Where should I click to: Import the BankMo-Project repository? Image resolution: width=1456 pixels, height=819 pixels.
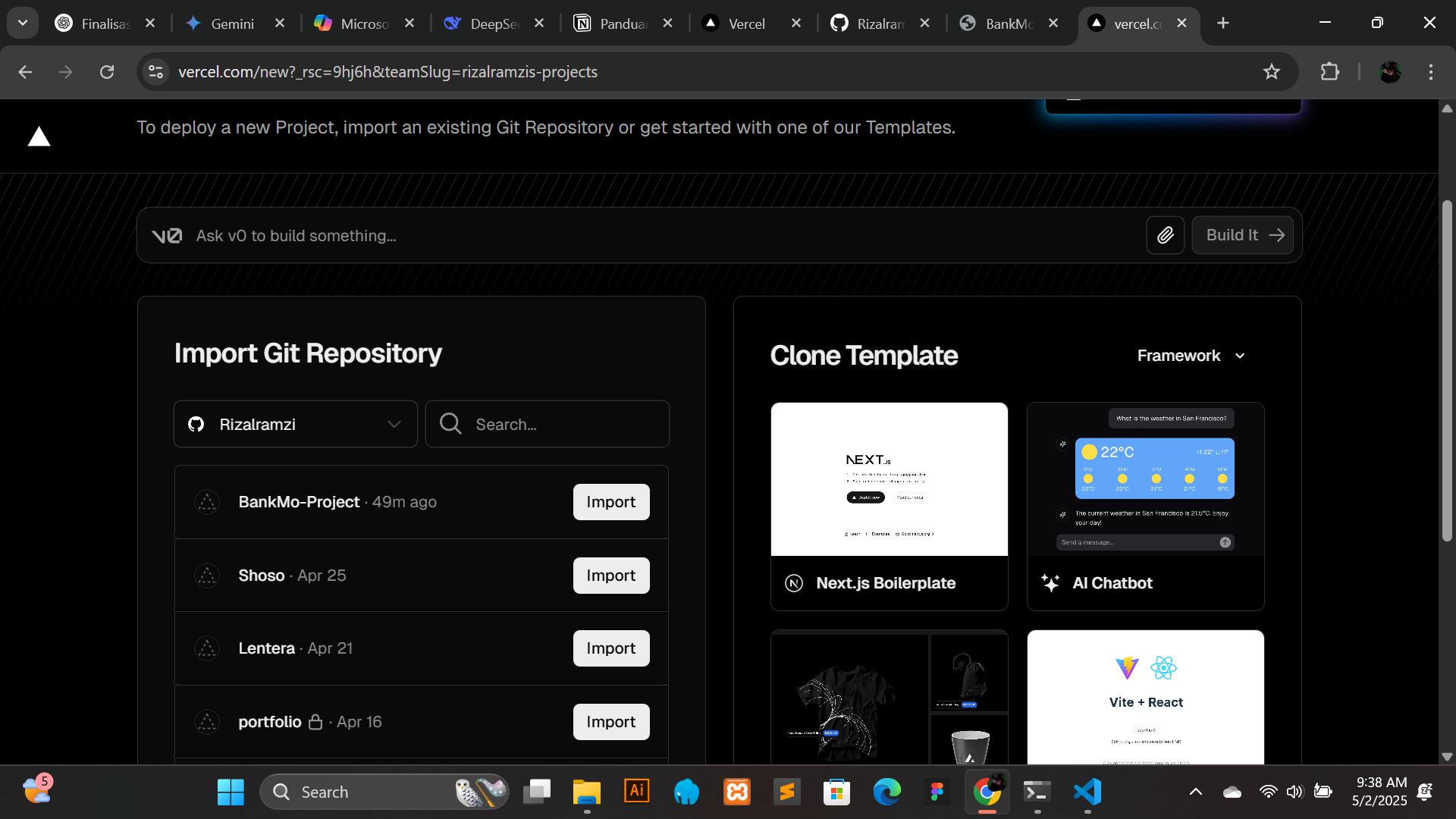(611, 502)
